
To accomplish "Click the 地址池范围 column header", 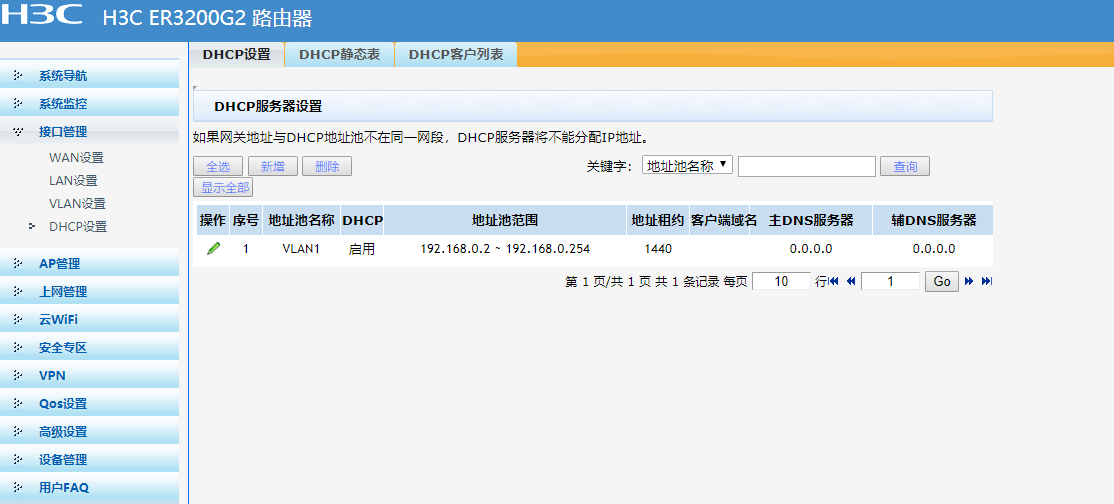I will pos(505,220).
